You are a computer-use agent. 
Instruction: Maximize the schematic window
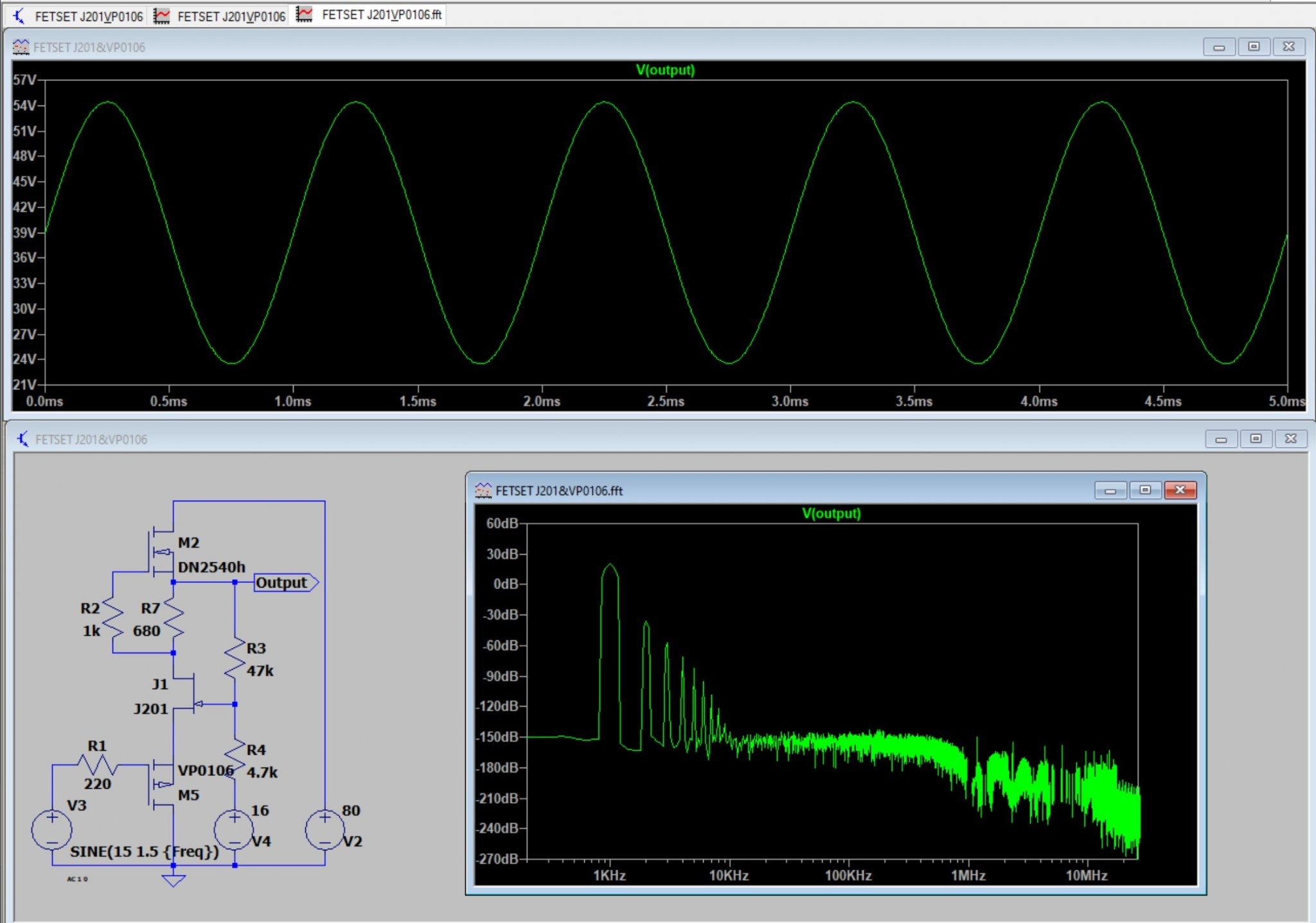click(1256, 439)
